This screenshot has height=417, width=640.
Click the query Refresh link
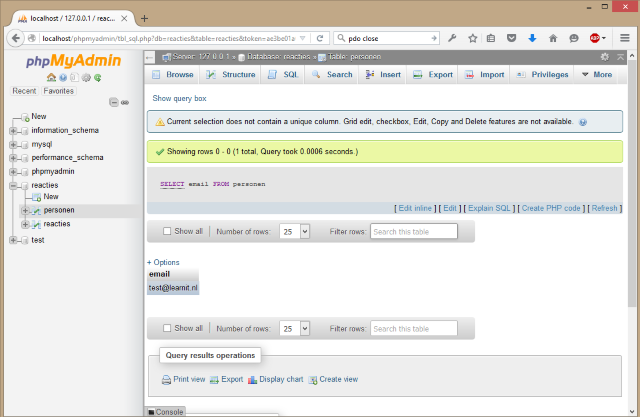[x=604, y=208]
